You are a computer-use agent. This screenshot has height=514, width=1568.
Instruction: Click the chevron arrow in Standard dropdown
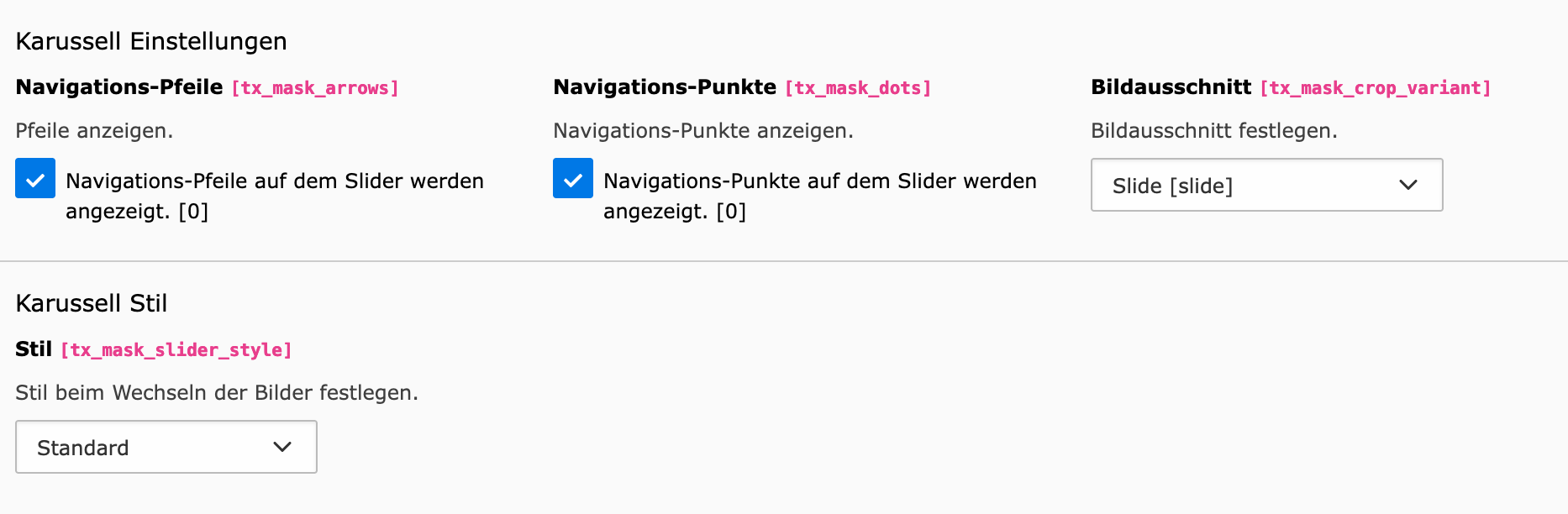tap(282, 447)
